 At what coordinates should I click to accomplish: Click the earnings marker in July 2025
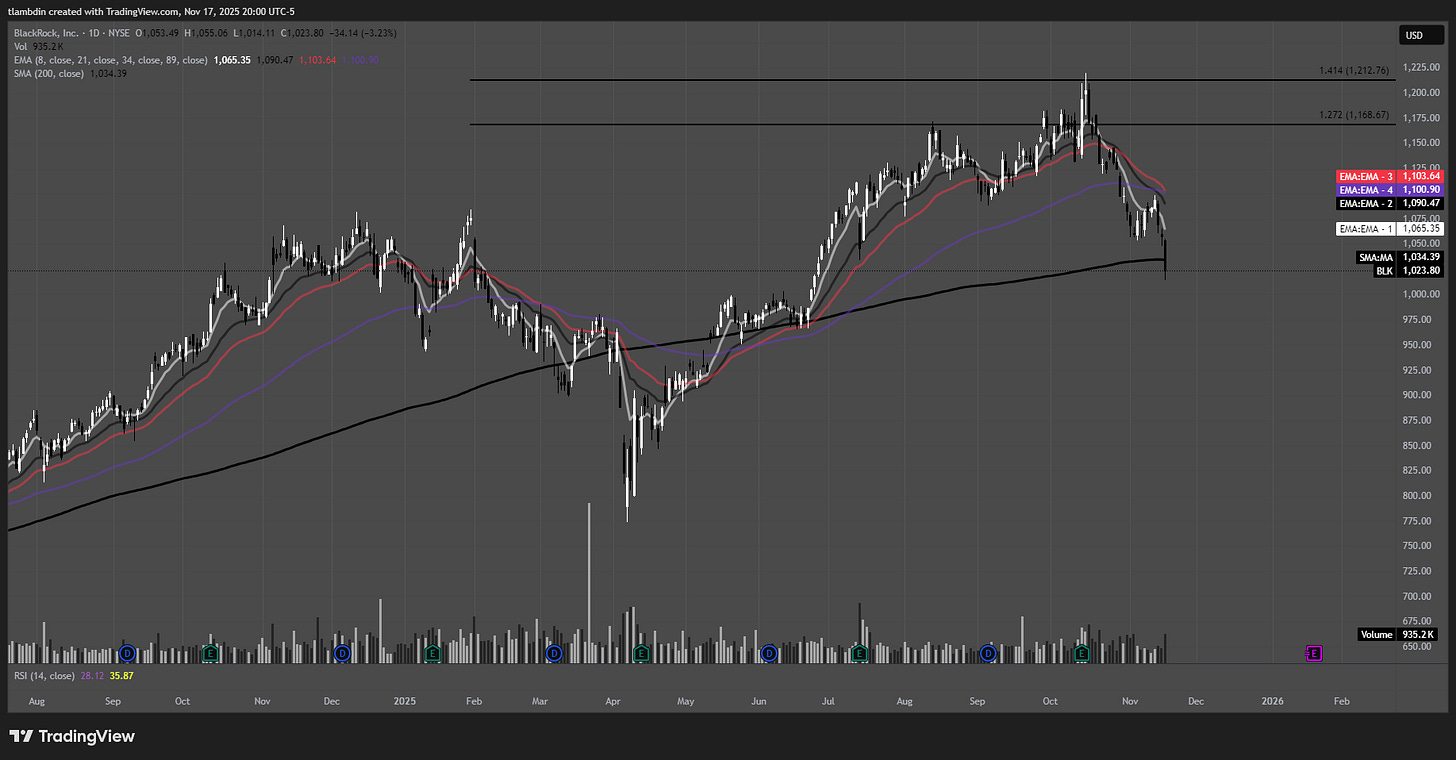(x=859, y=653)
